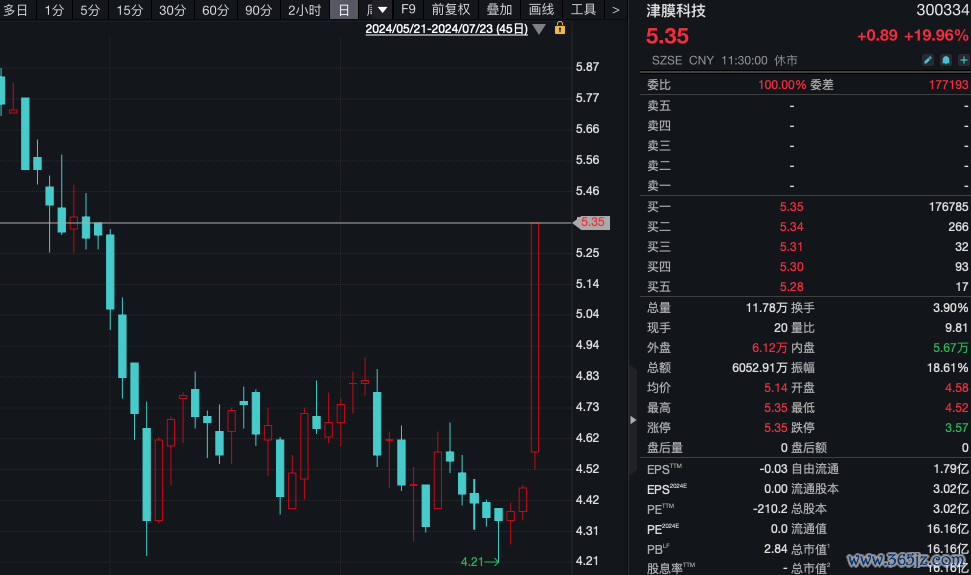The width and height of the screenshot is (971, 575).
Task: Click the 卖五 ask row label
Action: click(x=659, y=106)
